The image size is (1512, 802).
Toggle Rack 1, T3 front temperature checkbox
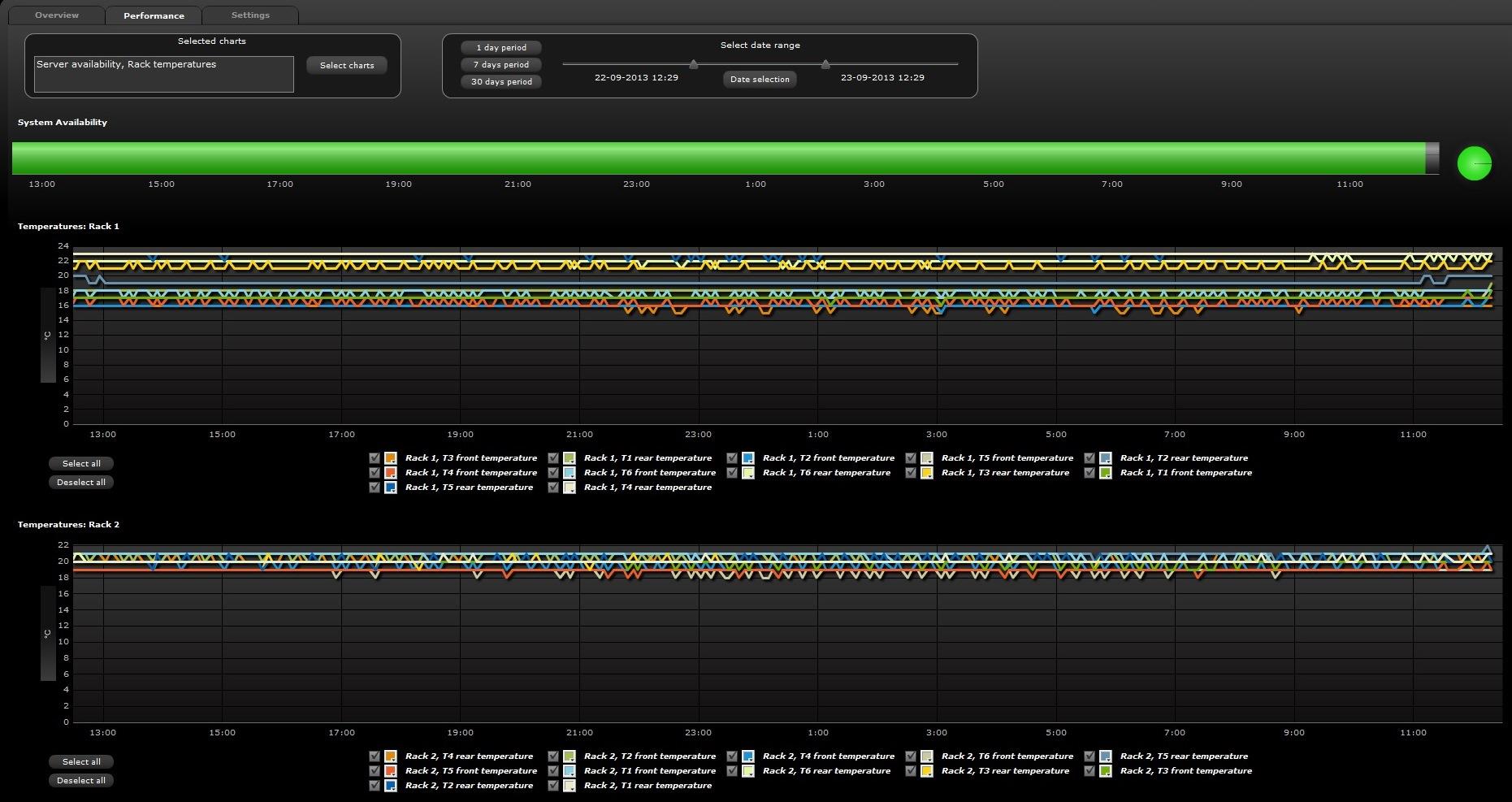click(375, 458)
